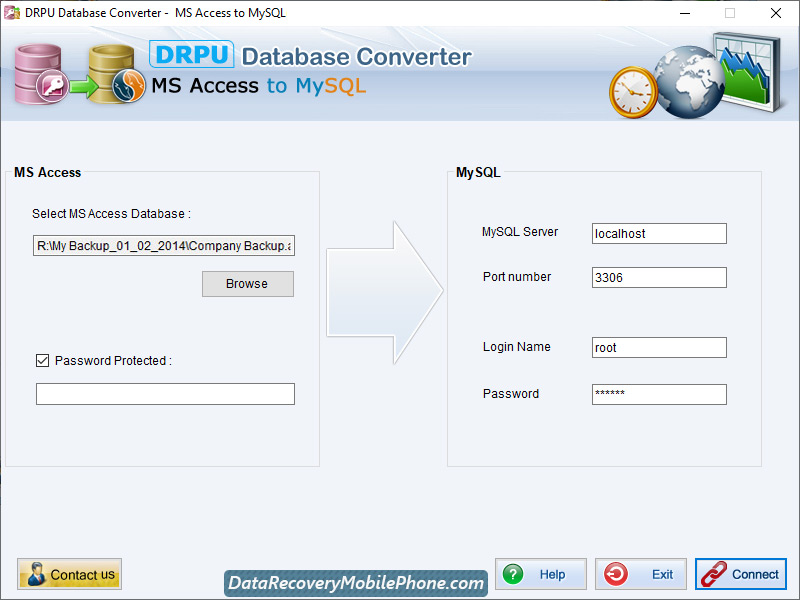
Task: Uncheck the Password Protected checkbox
Action: pos(42,361)
